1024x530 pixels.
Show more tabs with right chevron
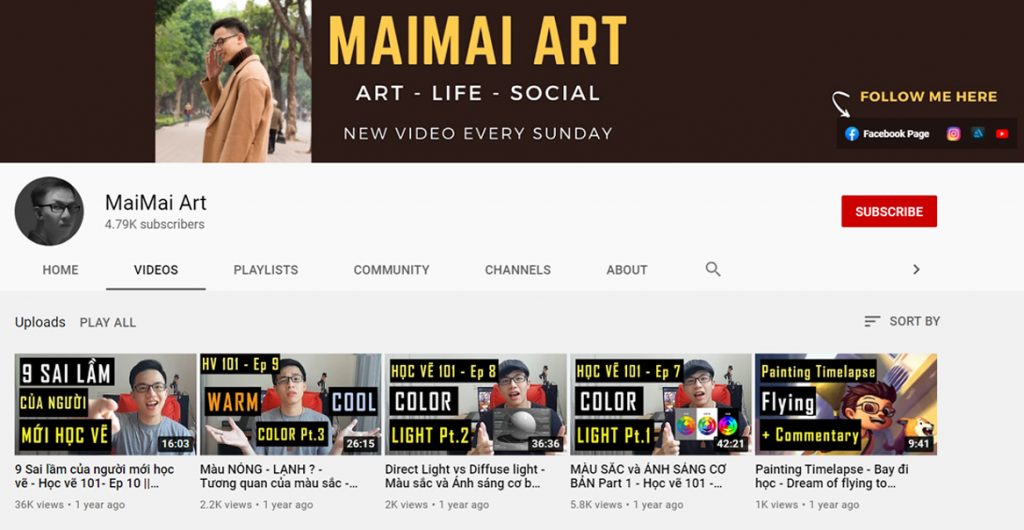[916, 269]
